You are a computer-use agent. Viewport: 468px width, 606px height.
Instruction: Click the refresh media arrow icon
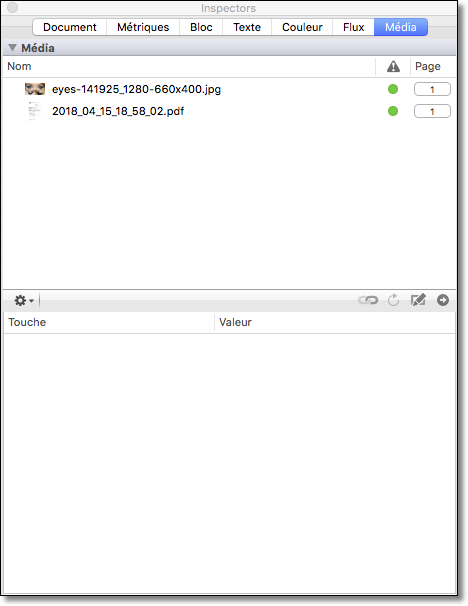(393, 300)
